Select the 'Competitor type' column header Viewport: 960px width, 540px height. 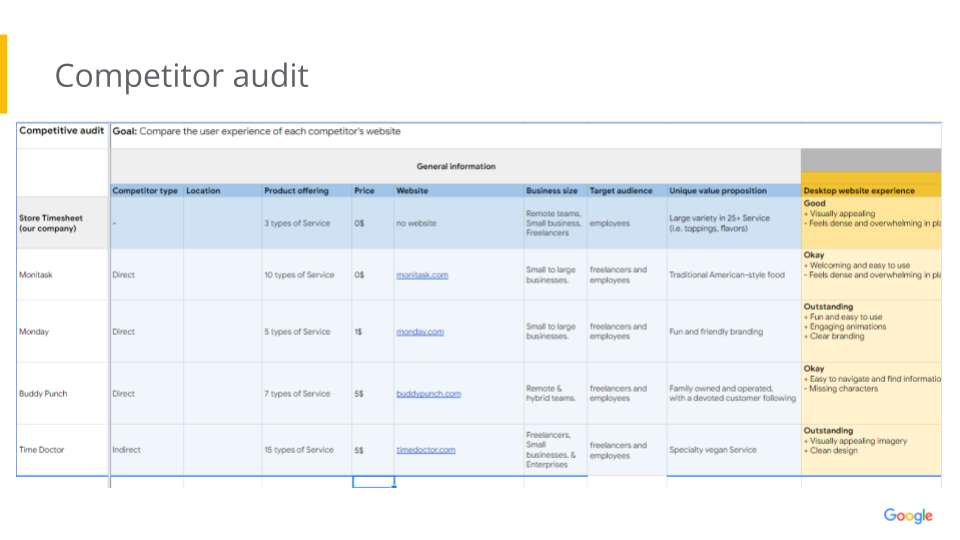145,190
